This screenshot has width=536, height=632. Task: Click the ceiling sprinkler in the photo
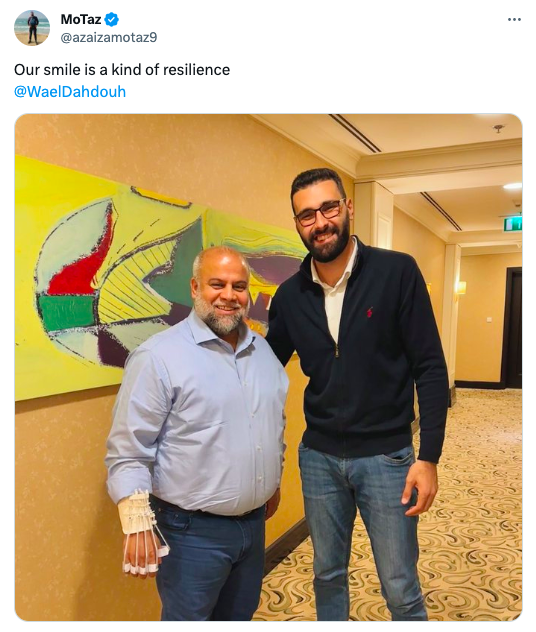pos(499,129)
